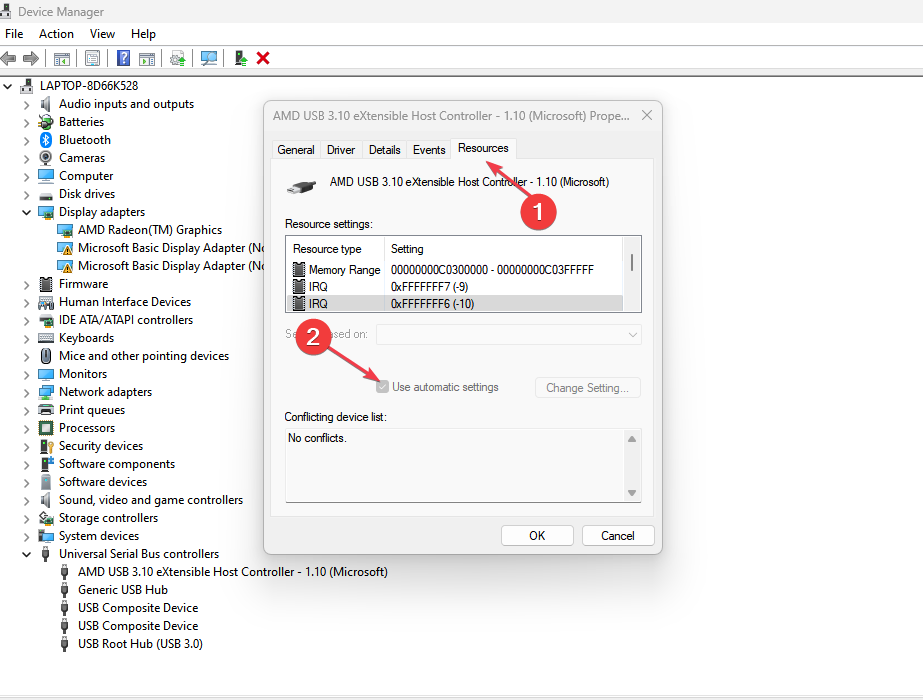Click the gear with green arrow toolbar icon
The height and width of the screenshot is (700, 923).
click(x=178, y=58)
